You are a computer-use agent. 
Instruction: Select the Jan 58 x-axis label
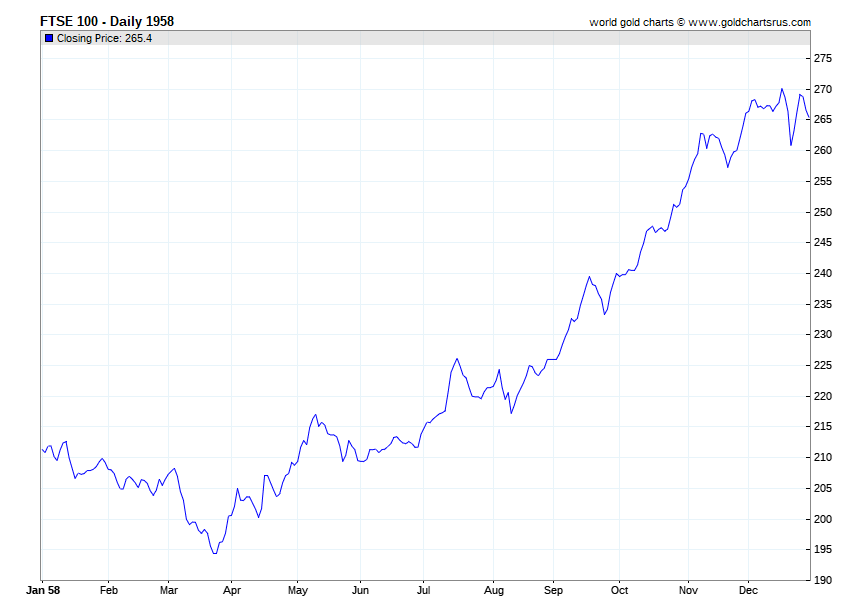click(x=43, y=590)
